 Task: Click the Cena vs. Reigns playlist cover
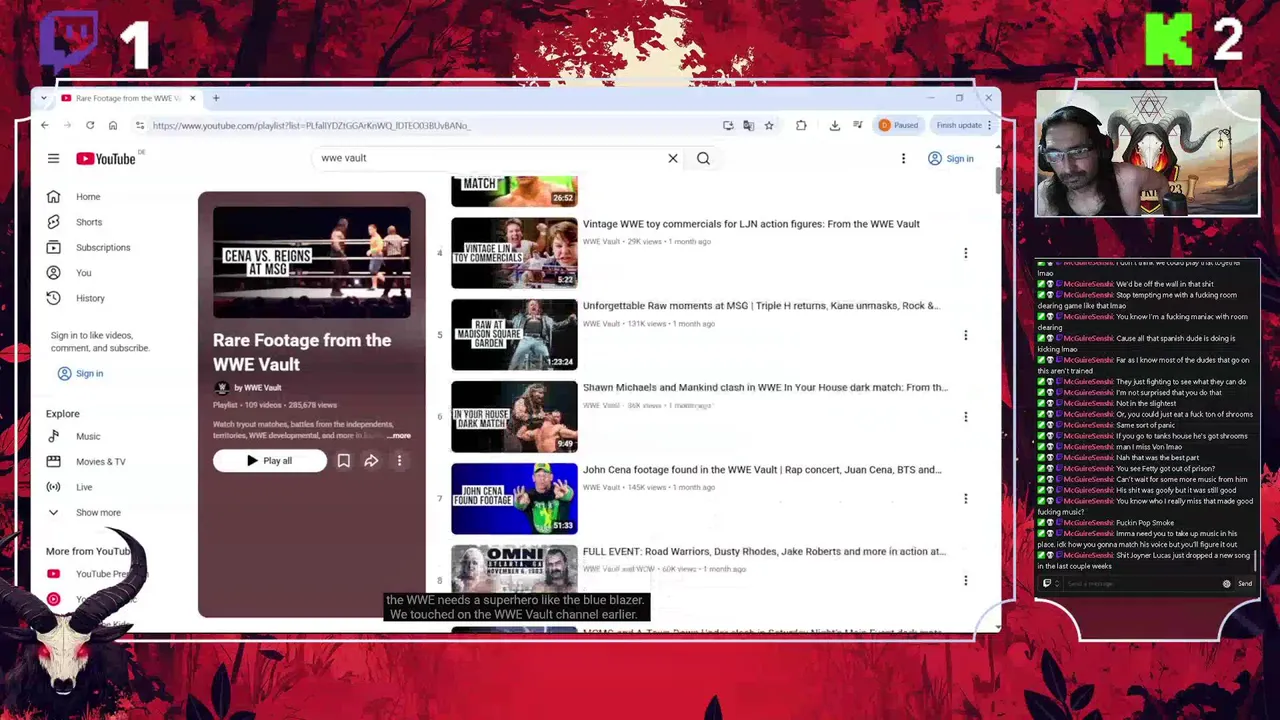click(x=311, y=262)
